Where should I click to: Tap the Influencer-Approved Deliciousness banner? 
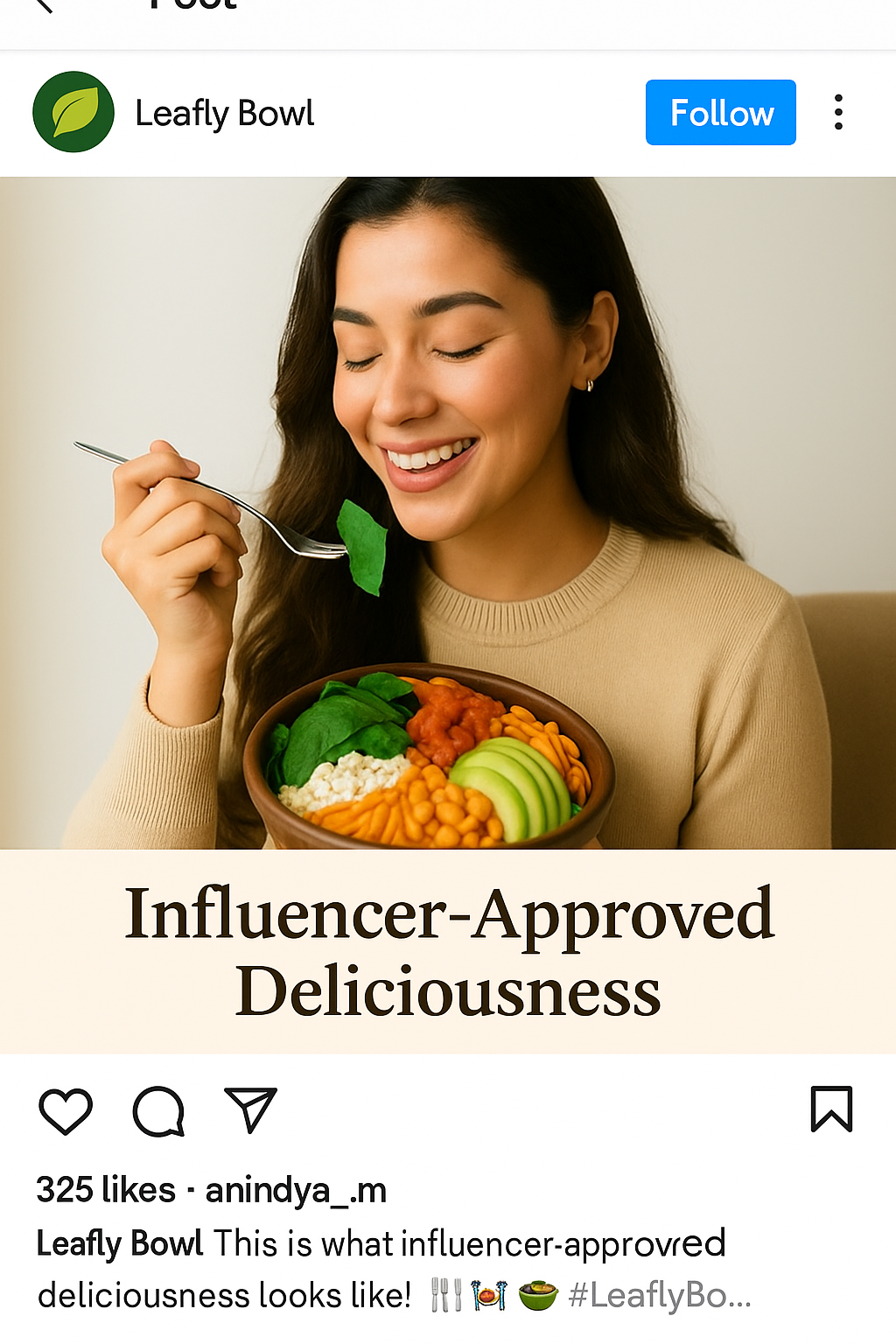[x=448, y=952]
